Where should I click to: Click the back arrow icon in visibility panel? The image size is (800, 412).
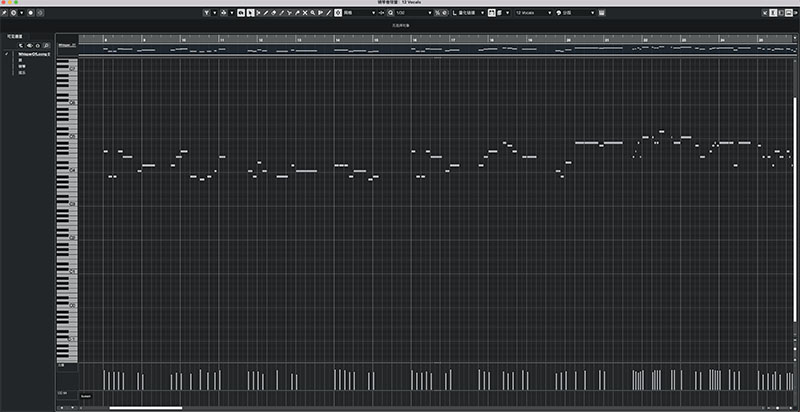point(21,45)
